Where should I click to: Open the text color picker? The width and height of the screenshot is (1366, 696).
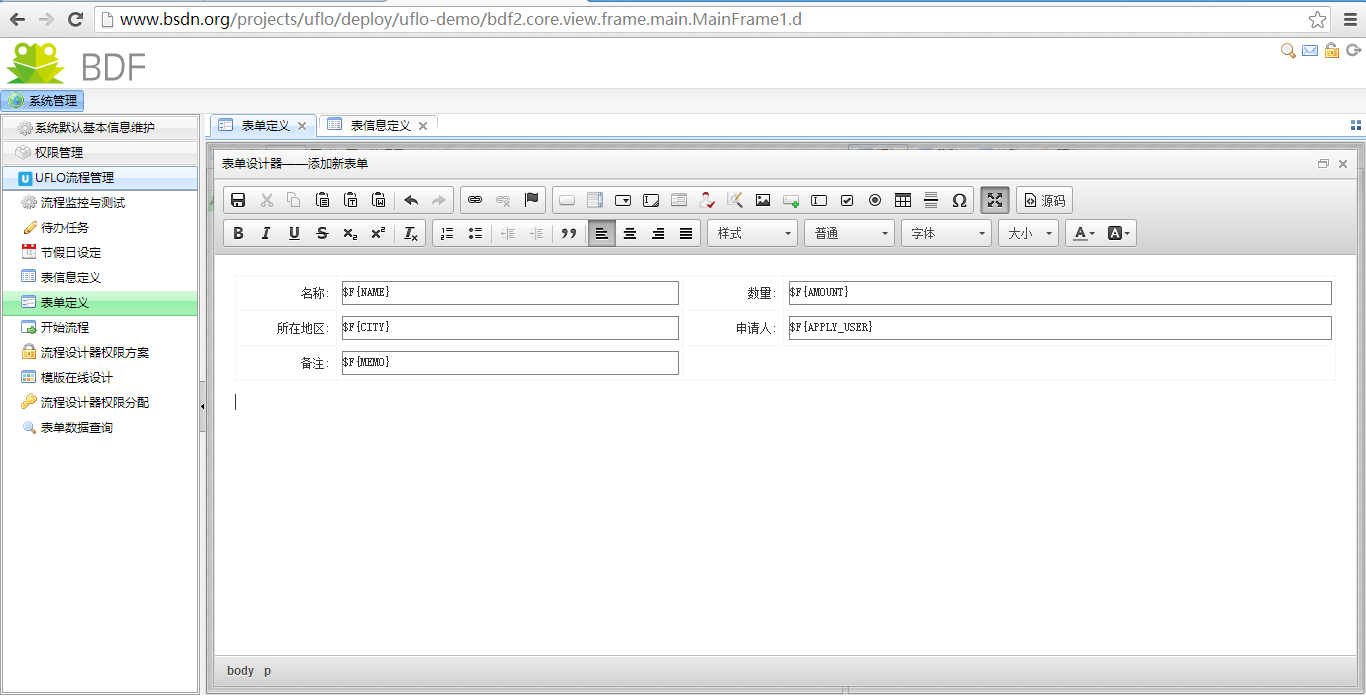tap(1083, 233)
